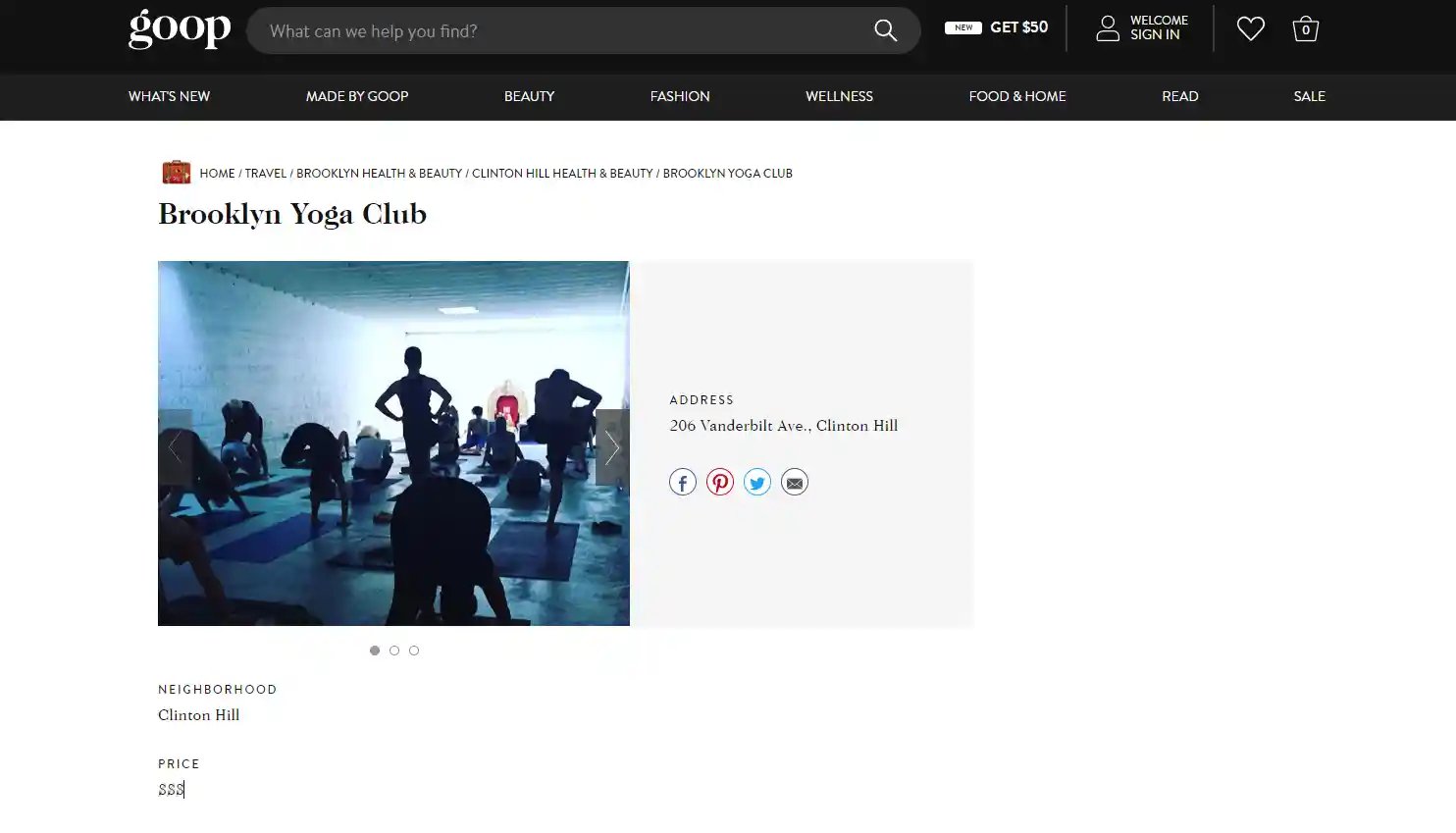The image size is (1456, 833).
Task: Show the next photo arrow
Action: [x=612, y=447]
